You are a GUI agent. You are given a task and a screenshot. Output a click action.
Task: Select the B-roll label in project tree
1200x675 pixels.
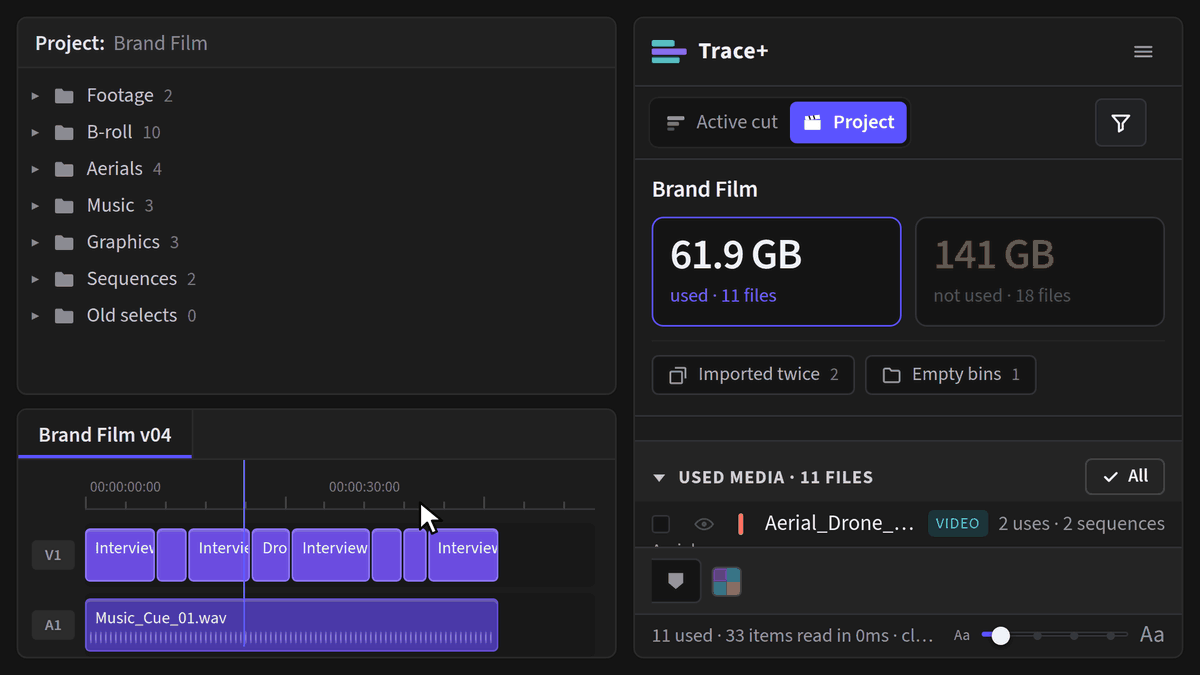coord(109,133)
